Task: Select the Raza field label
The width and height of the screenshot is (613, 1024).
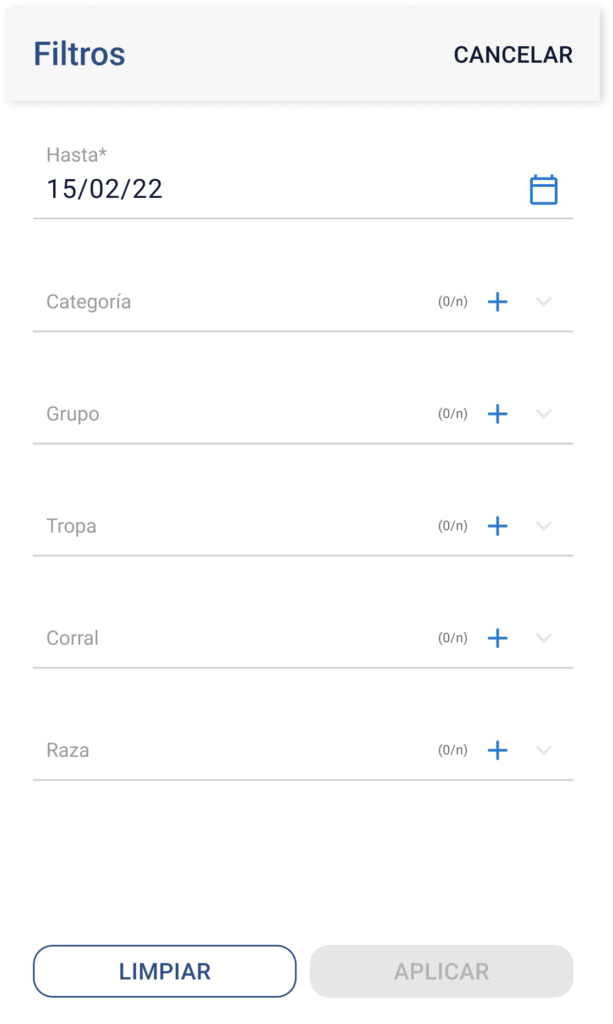Action: click(x=68, y=750)
